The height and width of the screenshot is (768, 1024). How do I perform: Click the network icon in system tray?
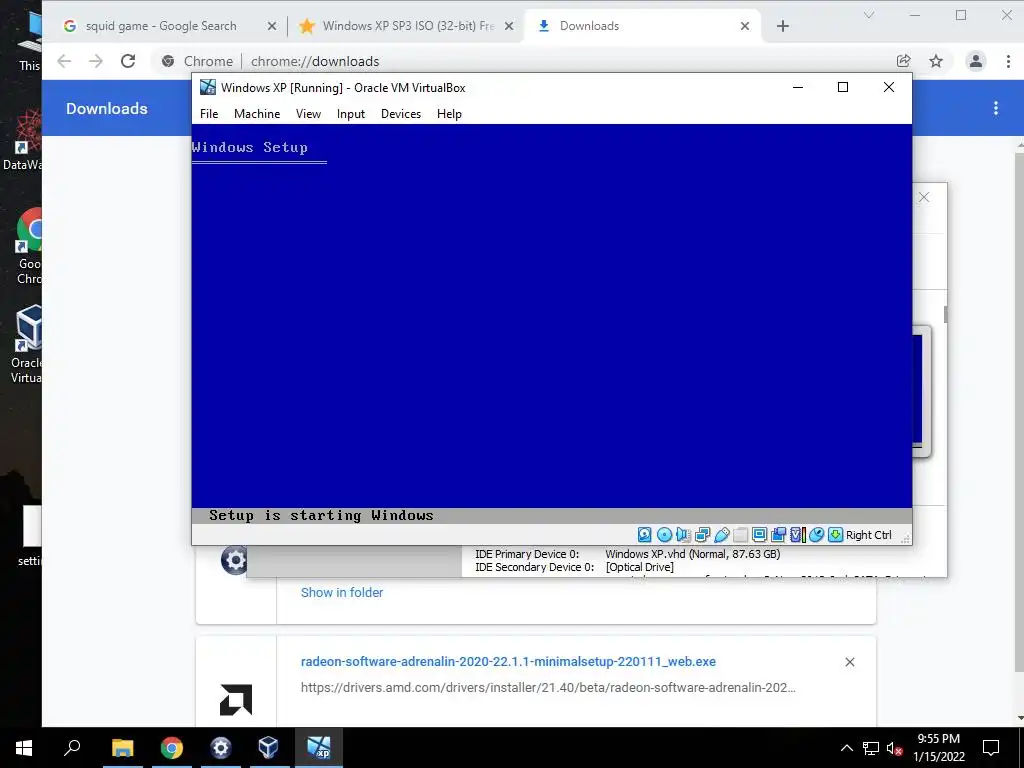[871, 748]
